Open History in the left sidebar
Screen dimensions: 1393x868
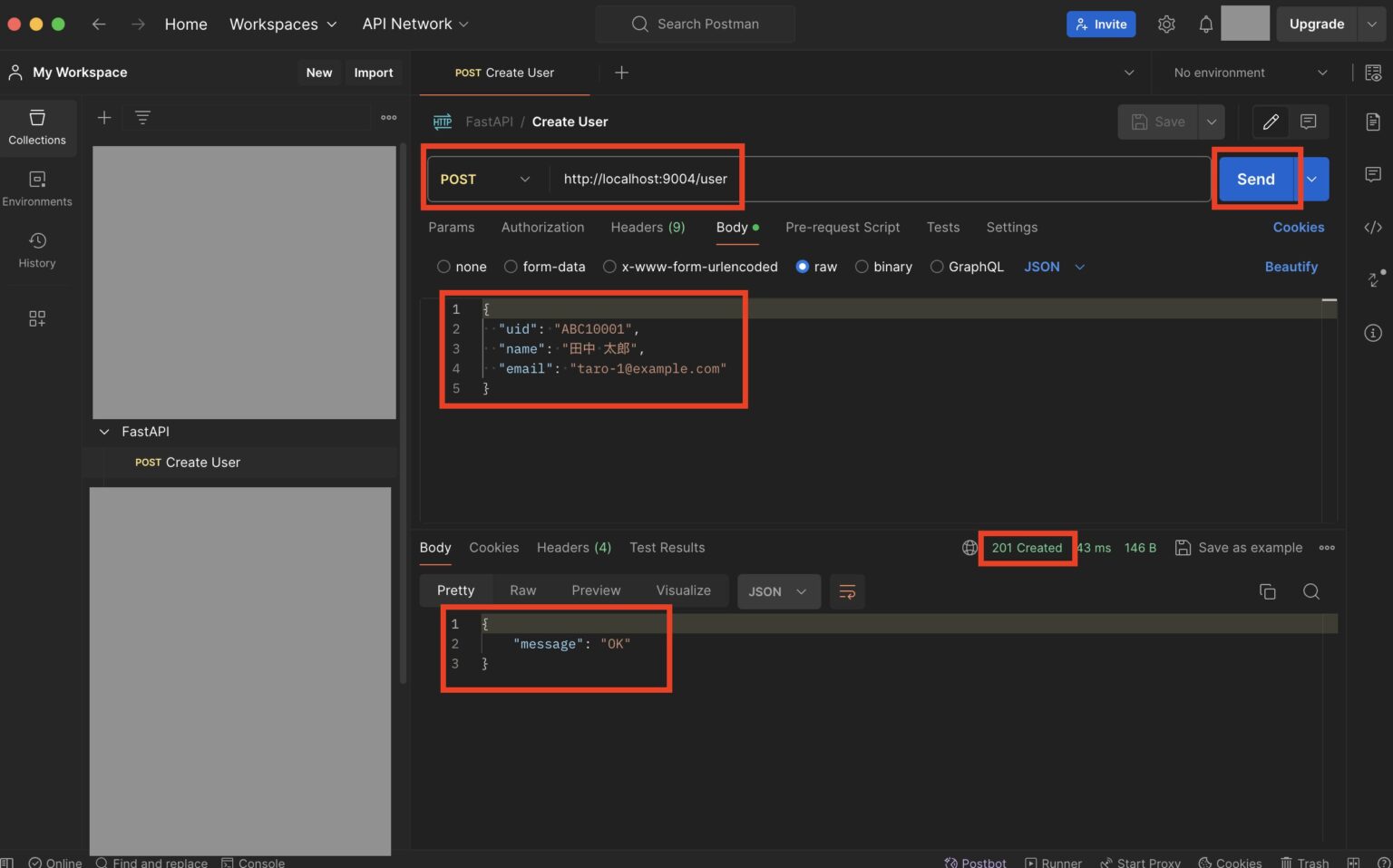pyautogui.click(x=37, y=249)
